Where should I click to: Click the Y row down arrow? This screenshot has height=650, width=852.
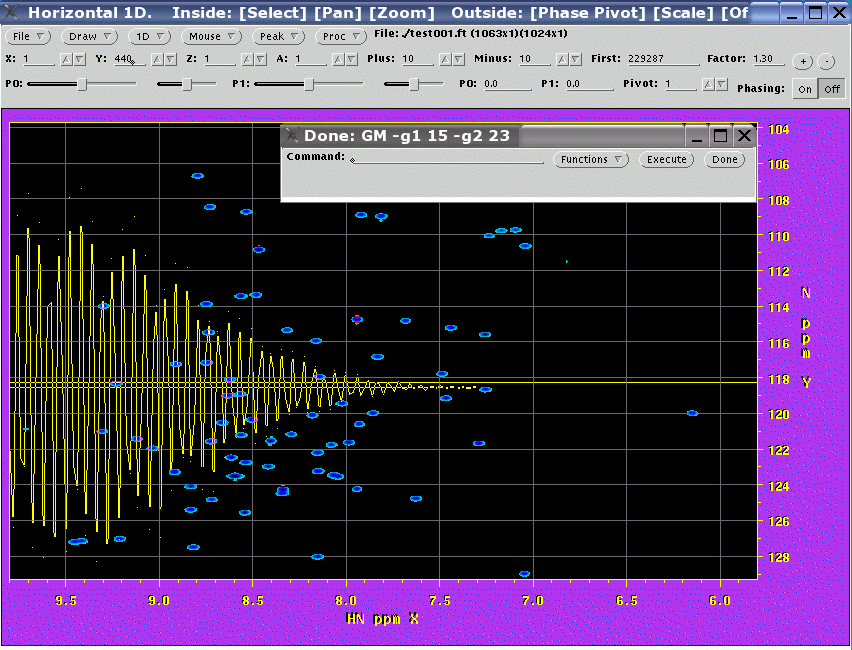point(171,59)
